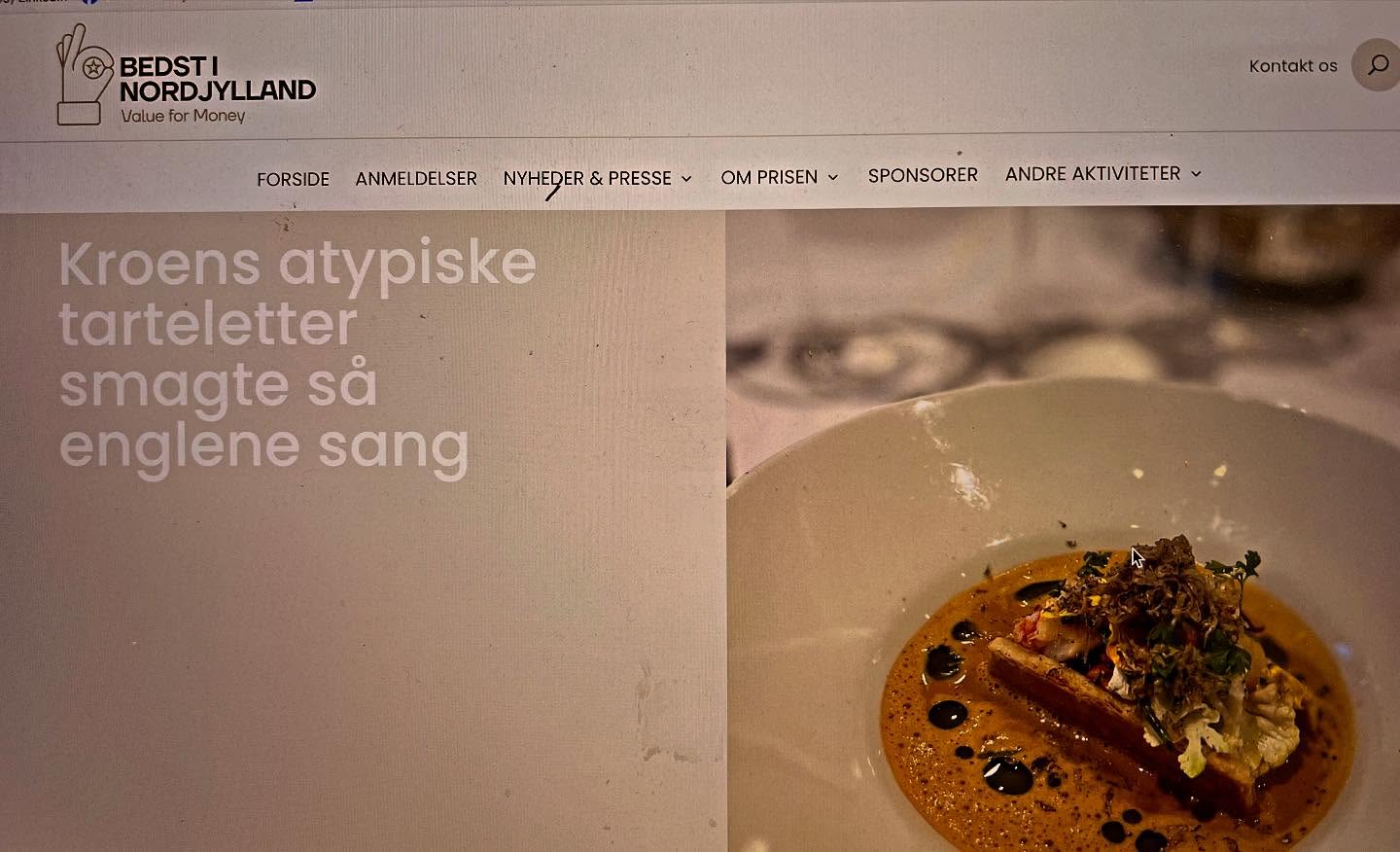Click the ANDRE AKTIVITETER menu label
The height and width of the screenshot is (852, 1400).
click(x=1093, y=173)
